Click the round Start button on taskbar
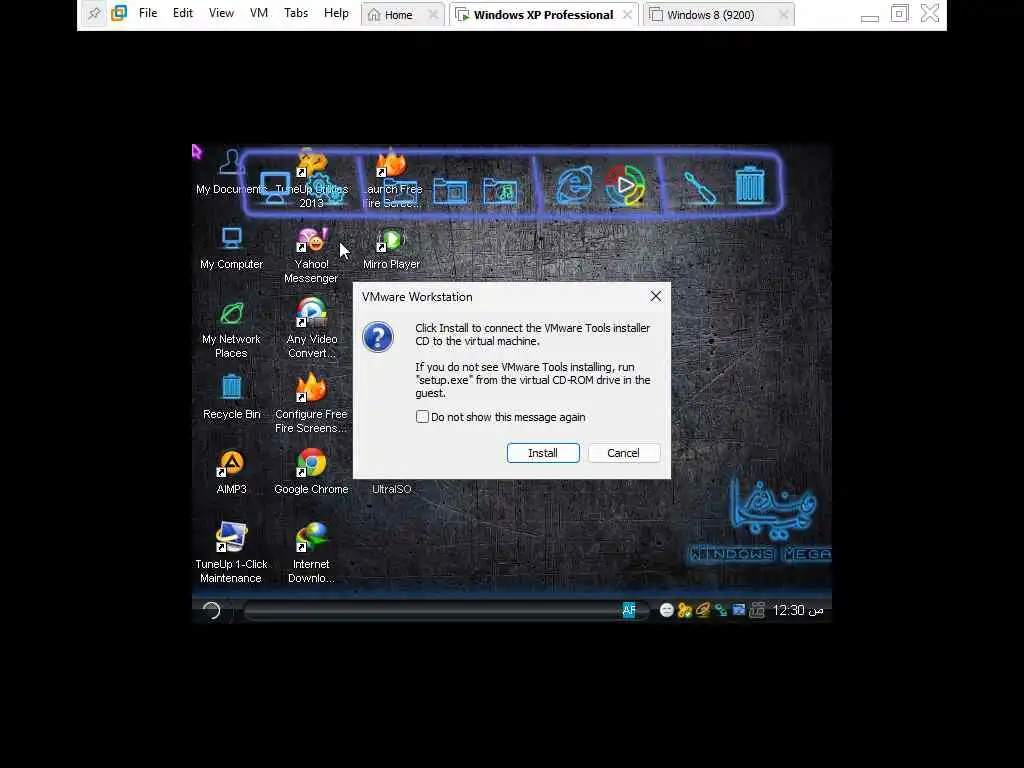Image resolution: width=1024 pixels, height=768 pixels. click(x=211, y=611)
